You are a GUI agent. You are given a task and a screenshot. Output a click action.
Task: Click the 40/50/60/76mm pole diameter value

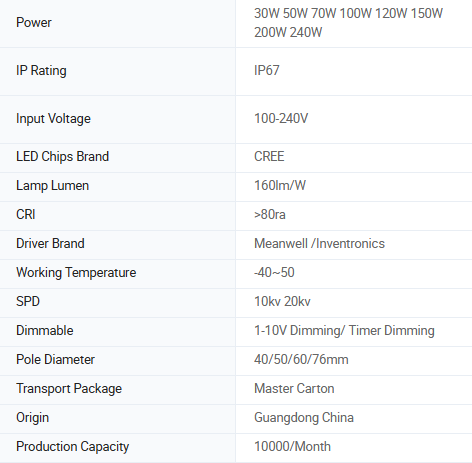[301, 359]
